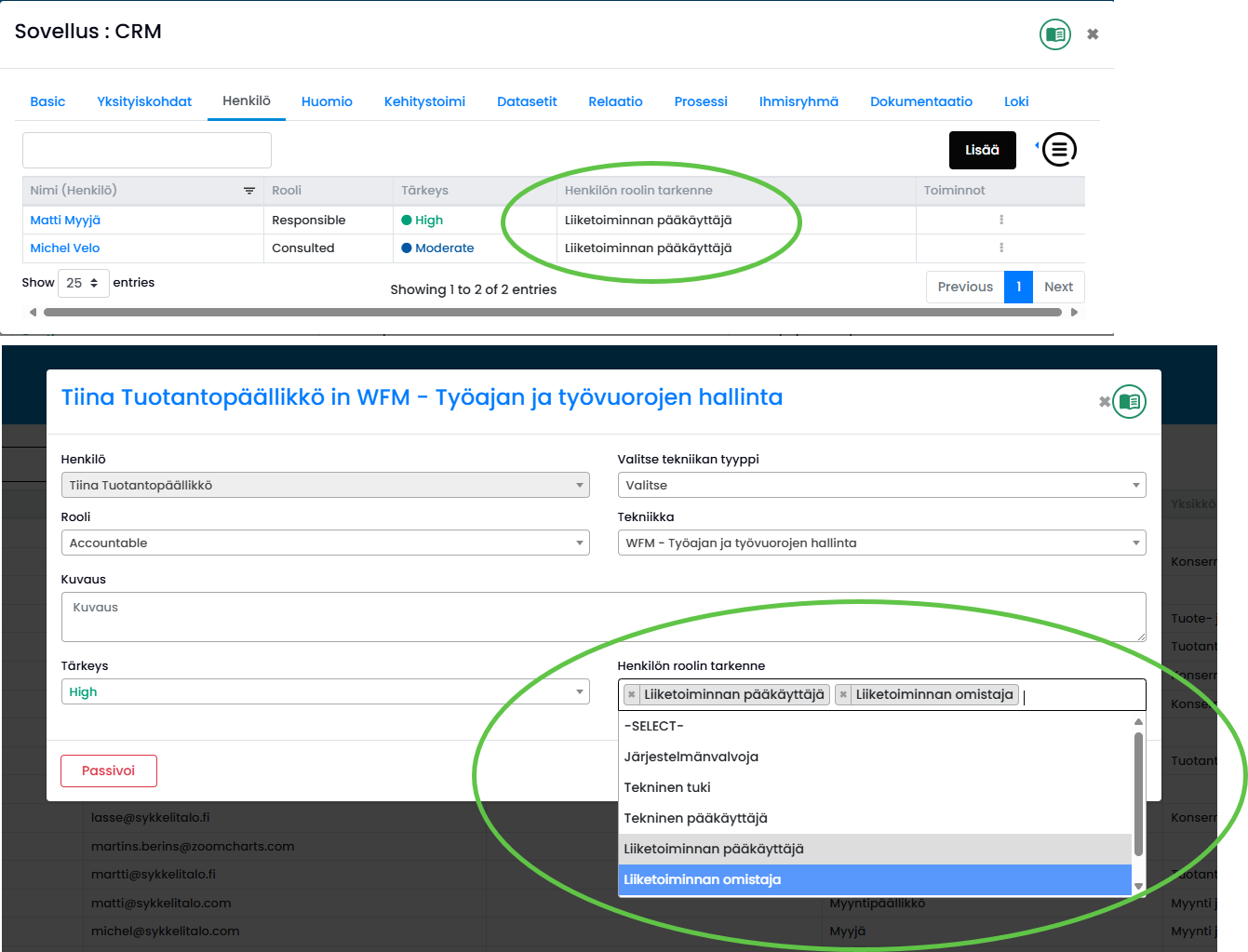Select page 1 in pagination
The height and width of the screenshot is (952, 1248).
click(1019, 287)
